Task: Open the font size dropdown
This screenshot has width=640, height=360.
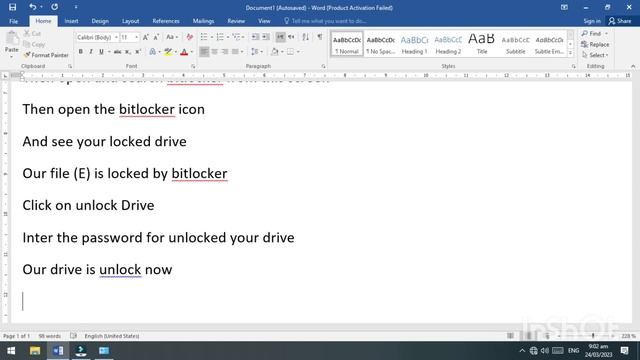Action: (x=136, y=37)
